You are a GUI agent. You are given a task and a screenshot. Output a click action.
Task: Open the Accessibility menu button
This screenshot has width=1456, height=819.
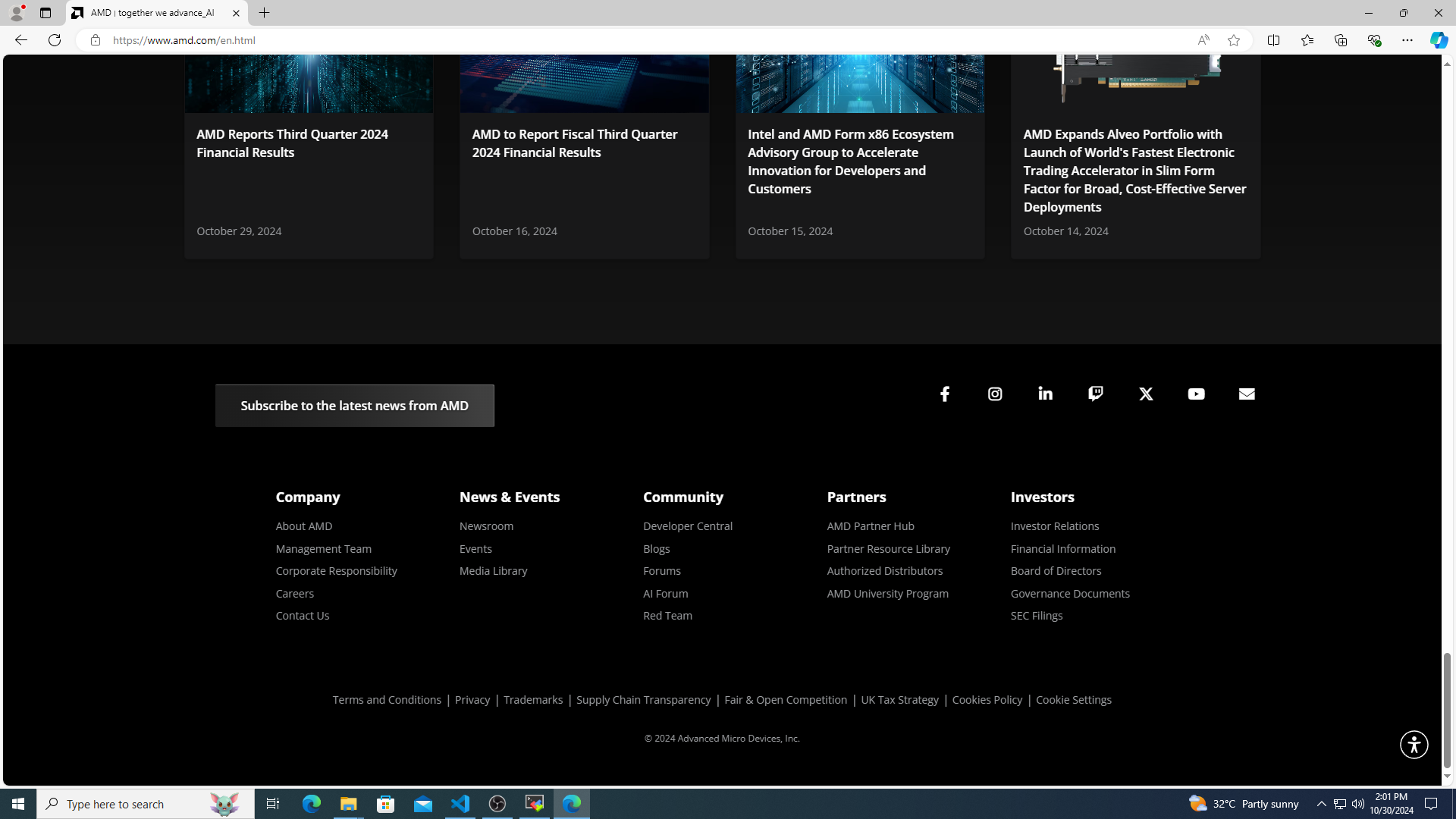coord(1414,745)
